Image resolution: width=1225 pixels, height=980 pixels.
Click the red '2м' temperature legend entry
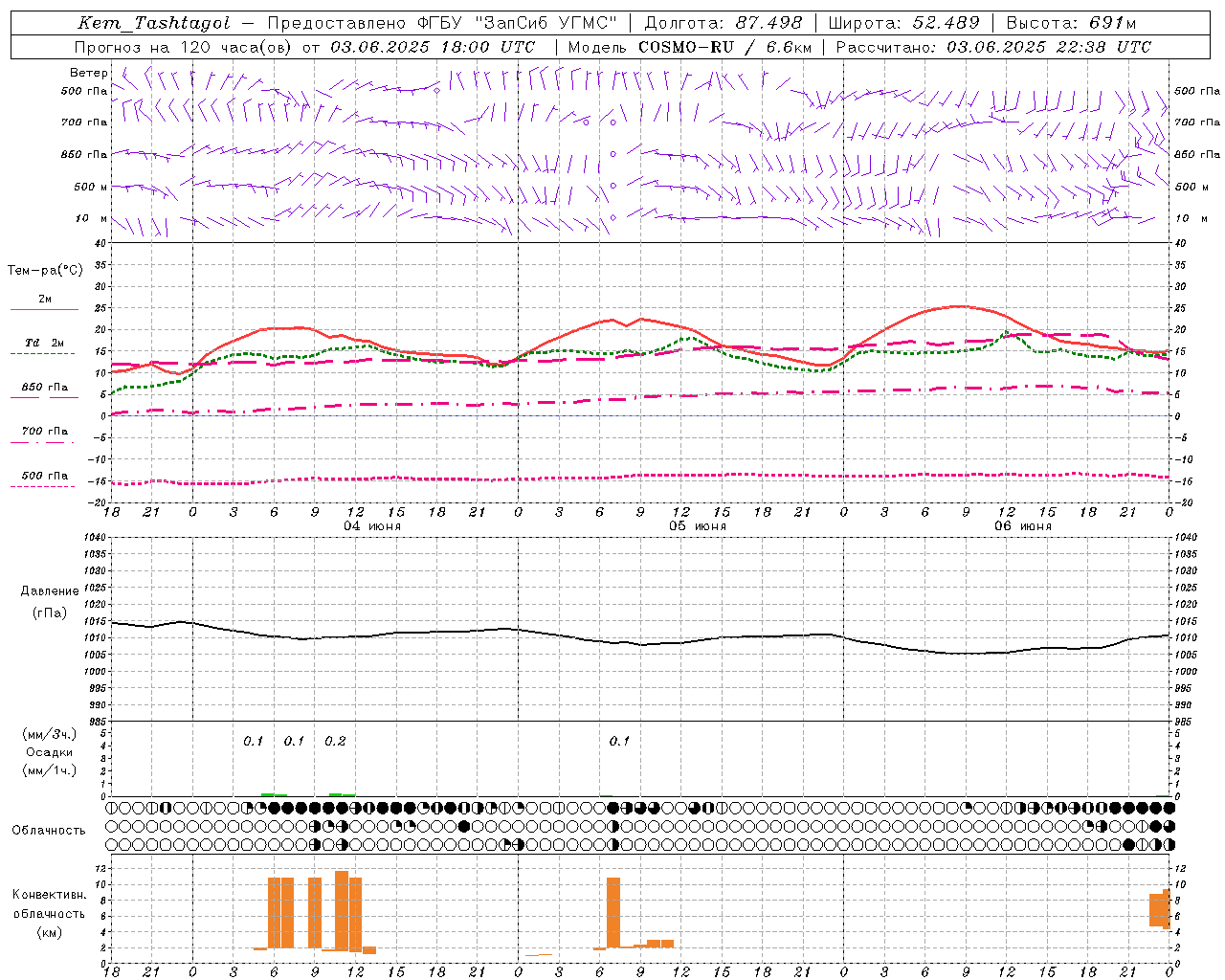pyautogui.click(x=45, y=300)
